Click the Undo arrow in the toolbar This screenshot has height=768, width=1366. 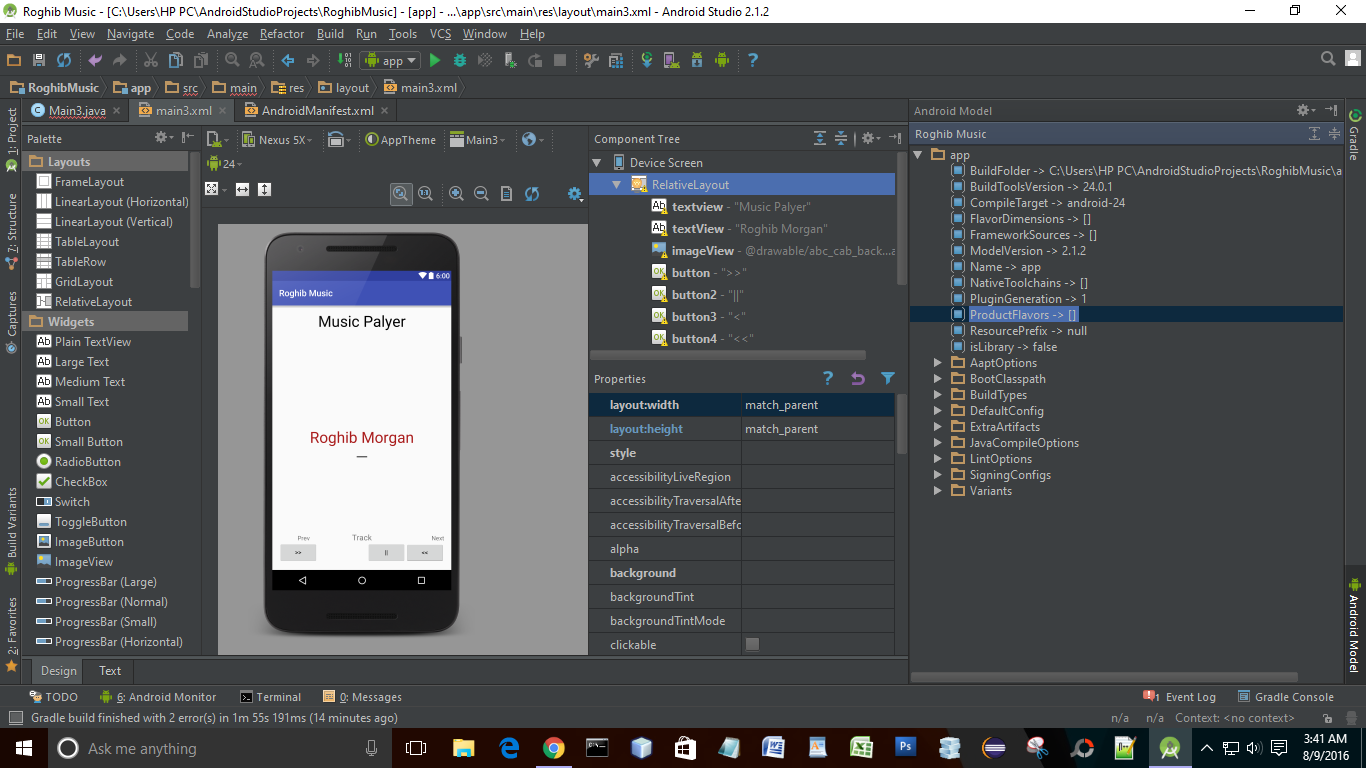[95, 61]
